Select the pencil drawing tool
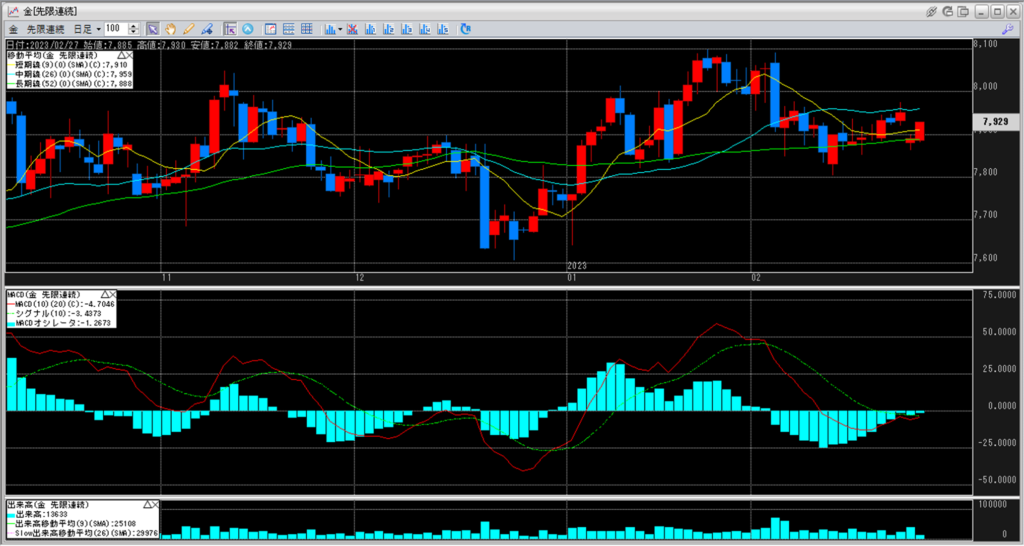This screenshot has height=546, width=1024. pos(188,29)
